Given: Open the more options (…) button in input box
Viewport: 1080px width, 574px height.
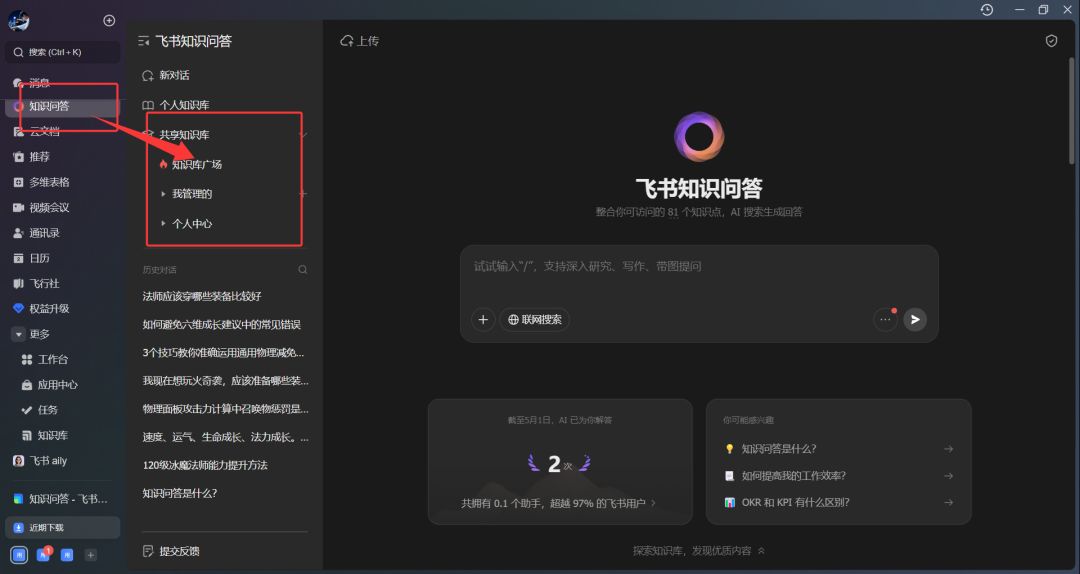Looking at the screenshot, I should (885, 320).
